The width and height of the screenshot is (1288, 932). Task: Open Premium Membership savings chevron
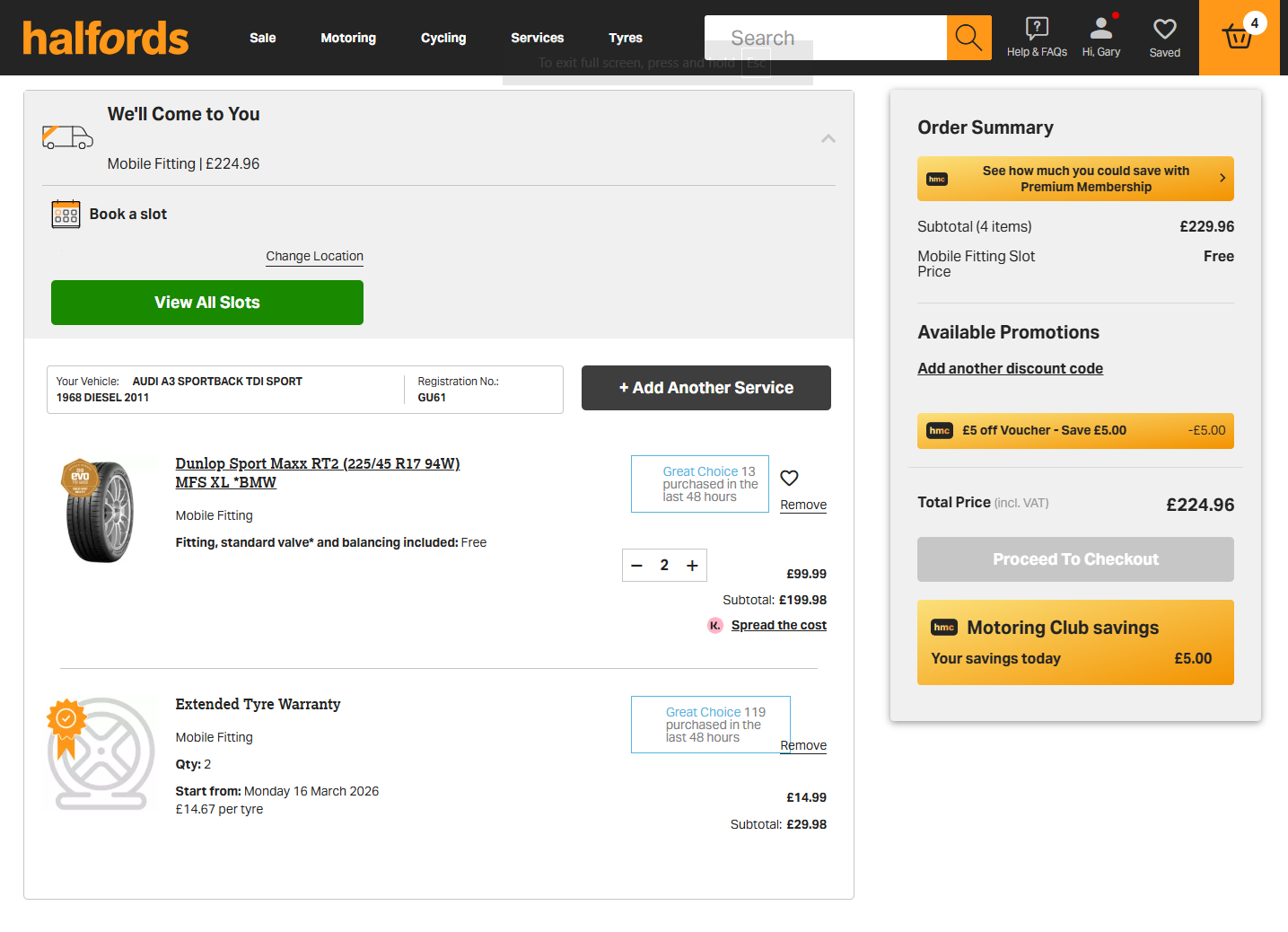point(1222,178)
